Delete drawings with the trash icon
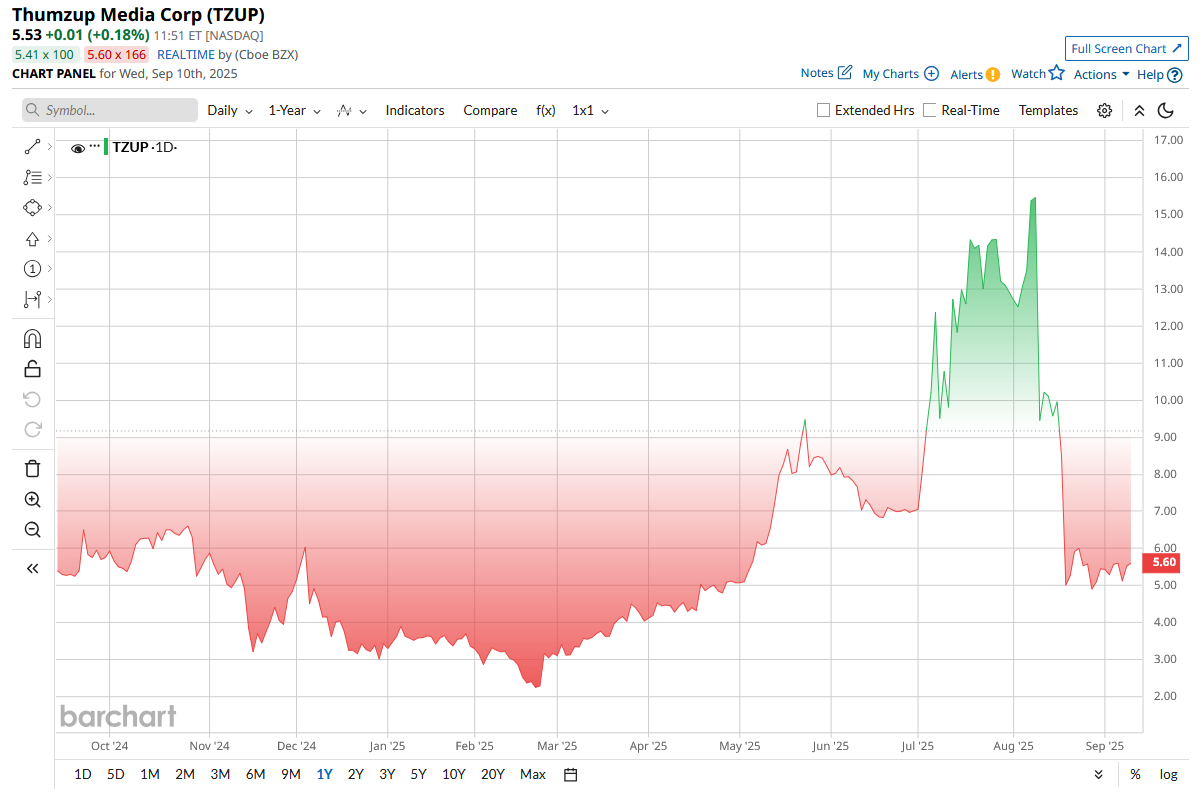This screenshot has height=801, width=1204. pos(32,468)
